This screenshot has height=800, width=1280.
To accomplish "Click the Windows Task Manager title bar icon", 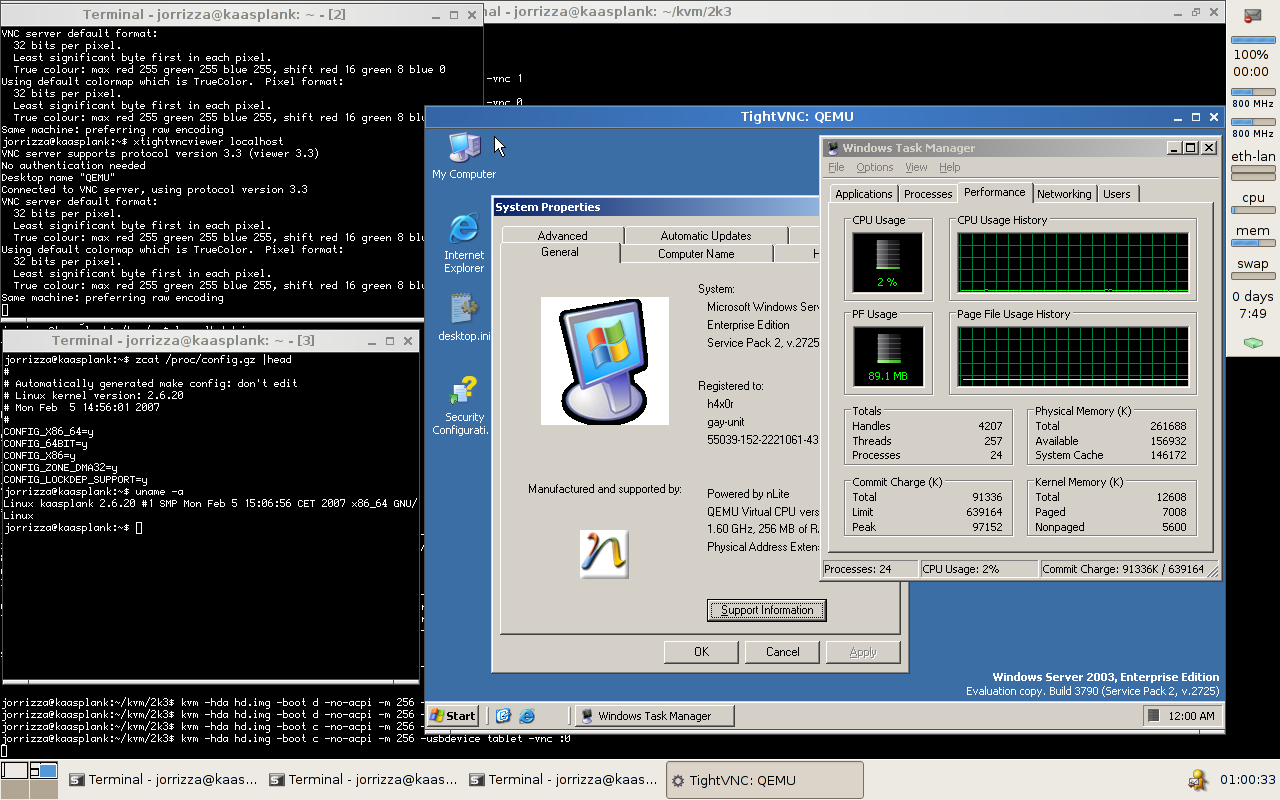I will click(832, 148).
